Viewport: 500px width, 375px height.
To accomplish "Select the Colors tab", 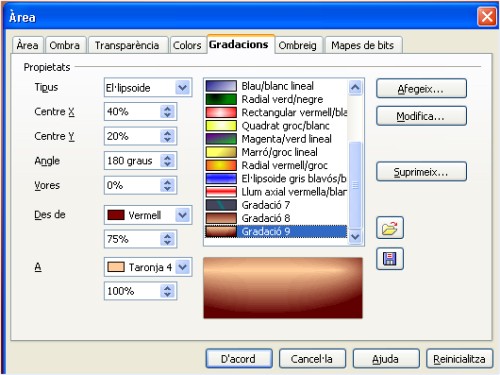I will [187, 45].
